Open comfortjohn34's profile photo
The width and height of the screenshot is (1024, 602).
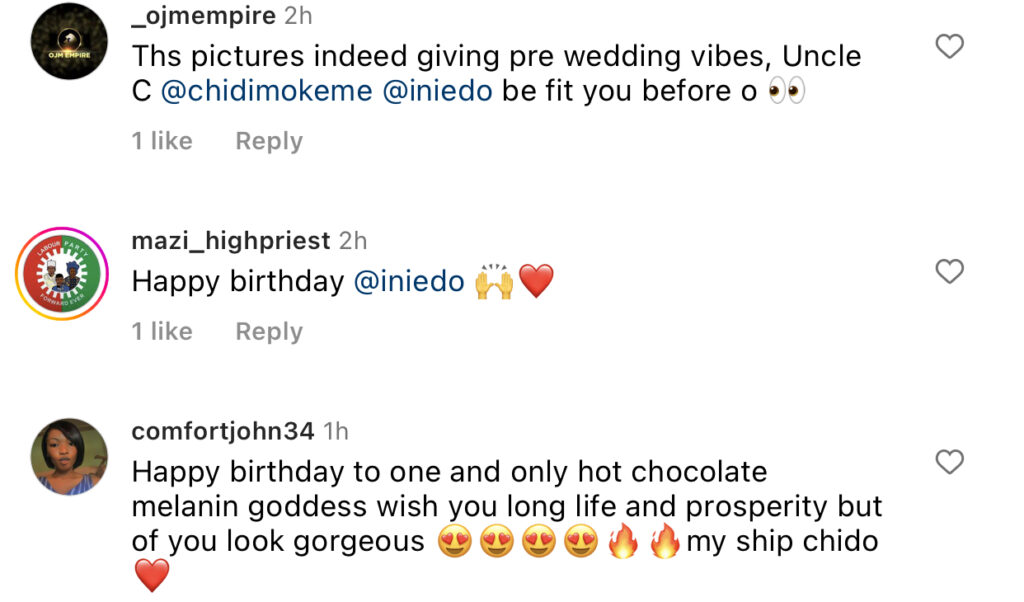tap(69, 457)
